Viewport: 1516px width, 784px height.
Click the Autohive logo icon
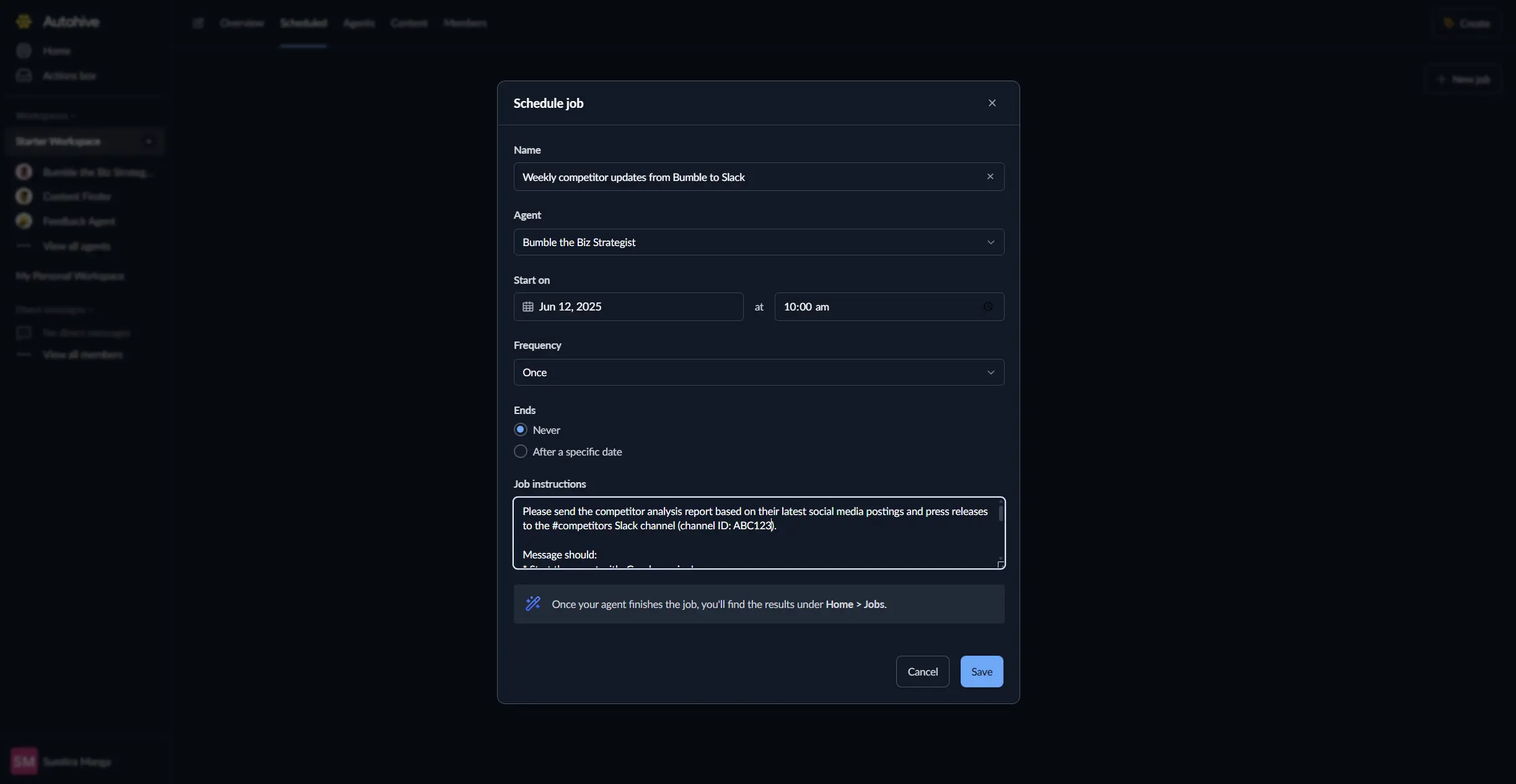click(24, 22)
